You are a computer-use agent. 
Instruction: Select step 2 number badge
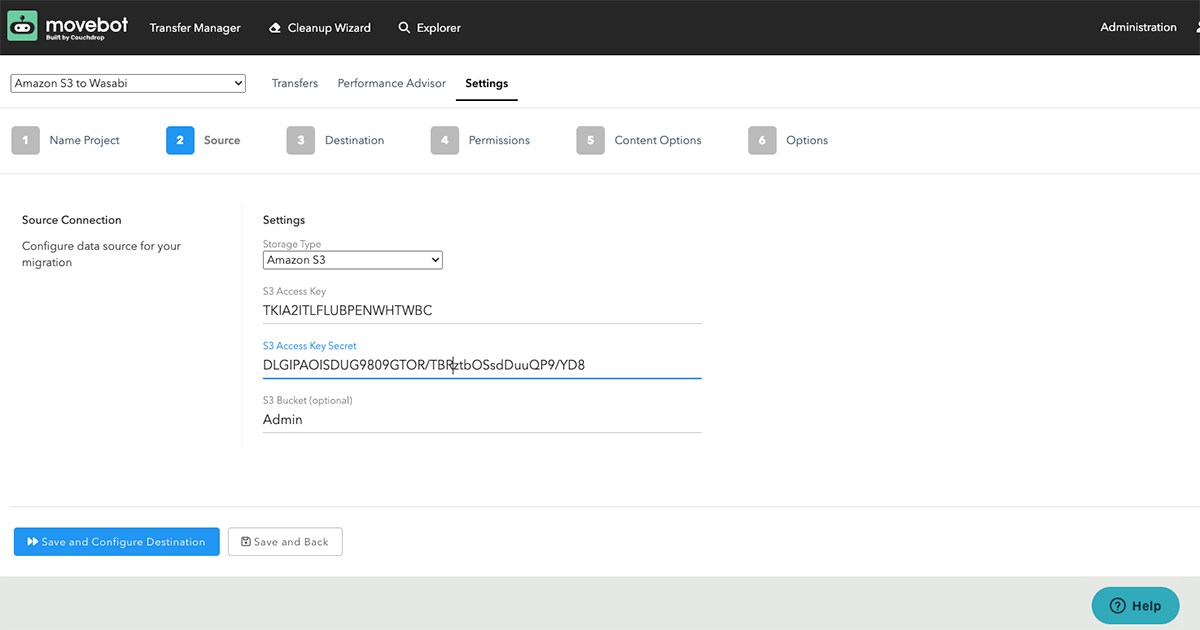180,140
